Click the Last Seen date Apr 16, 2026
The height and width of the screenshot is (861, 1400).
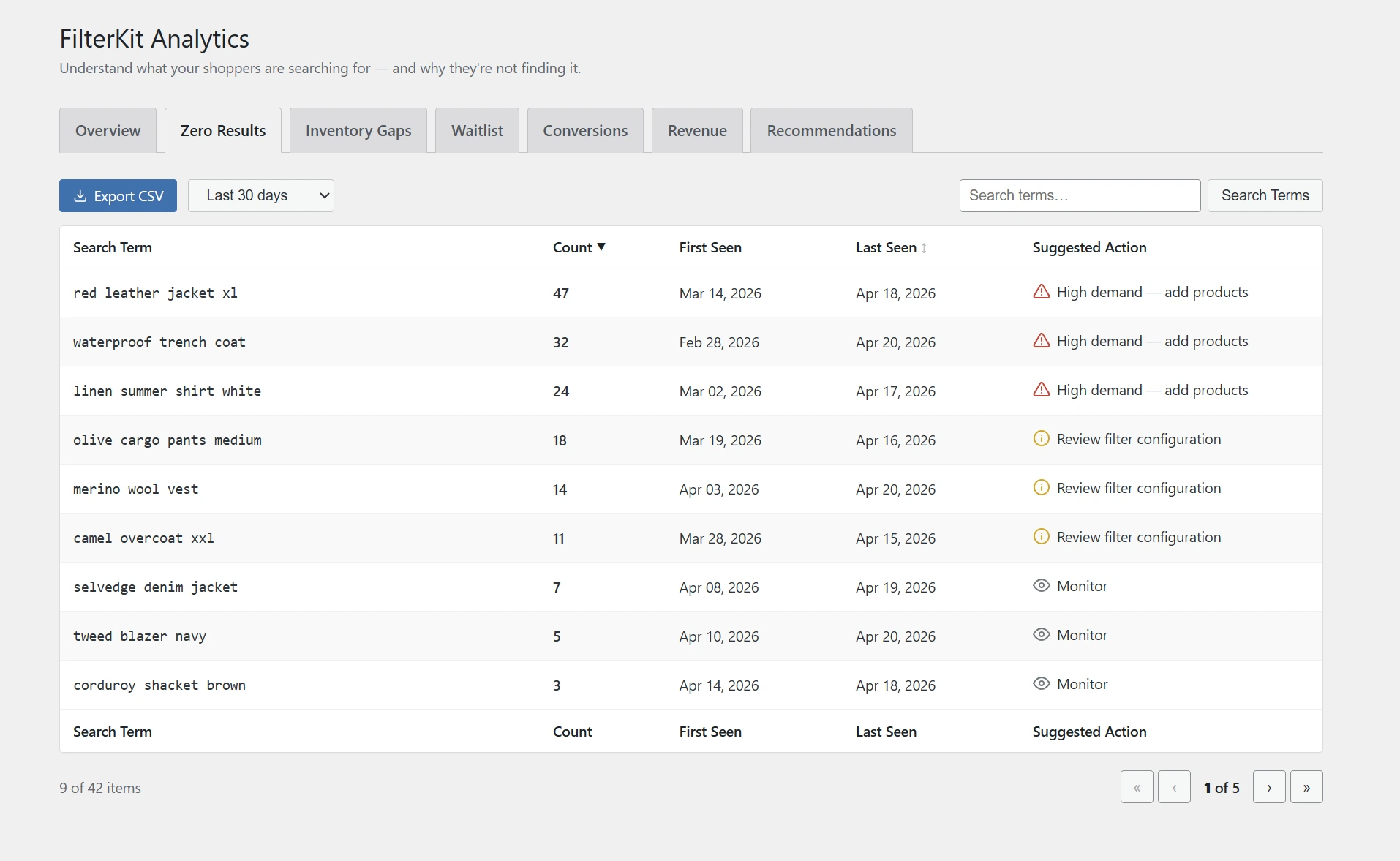(895, 440)
